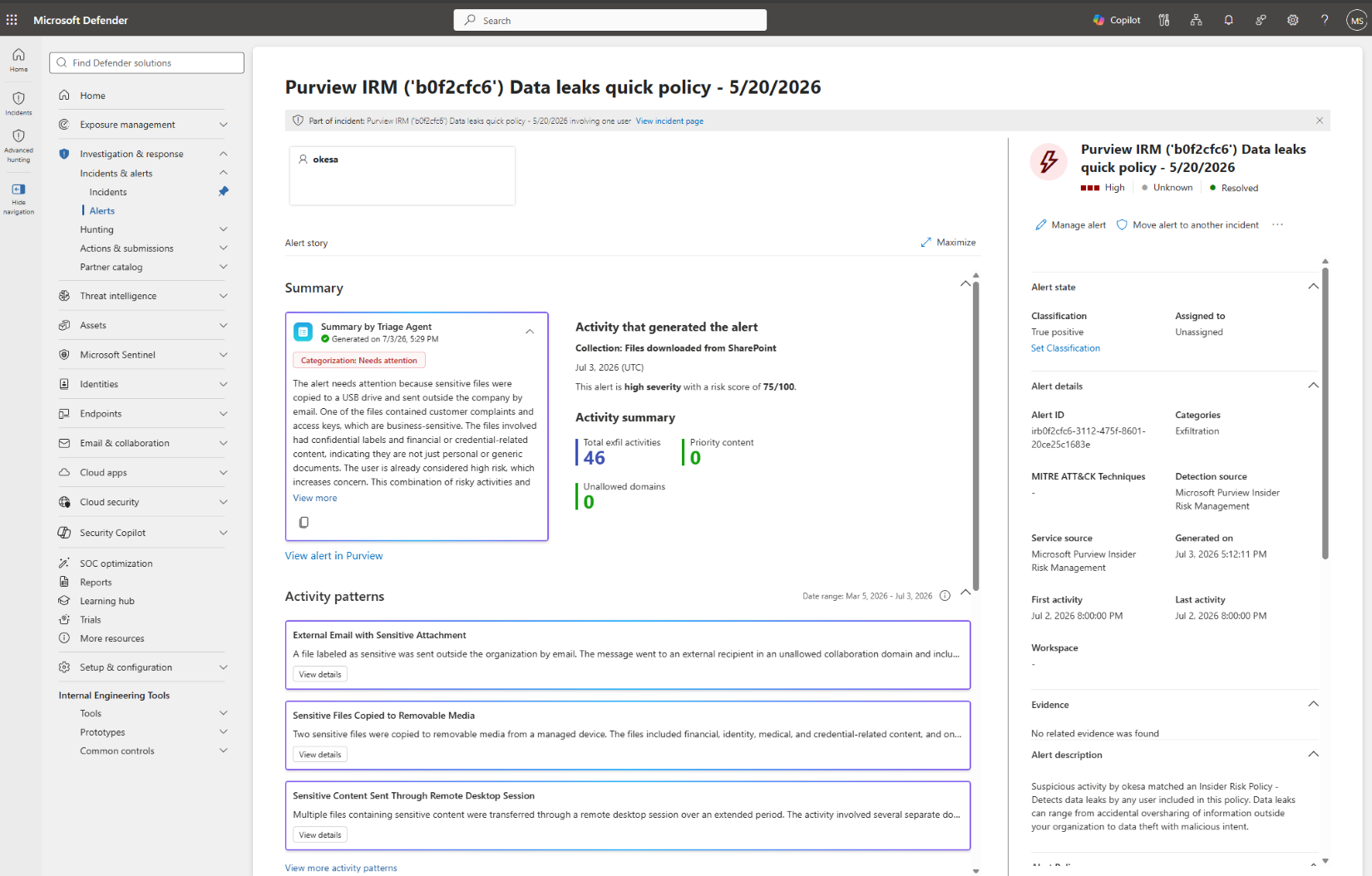Open the Endpoints menu item
The height and width of the screenshot is (876, 1372).
coord(101,414)
